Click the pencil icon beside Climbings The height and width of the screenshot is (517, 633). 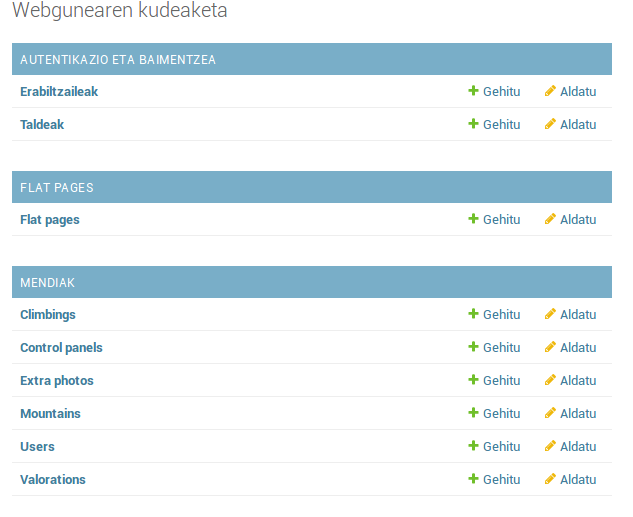tap(550, 314)
